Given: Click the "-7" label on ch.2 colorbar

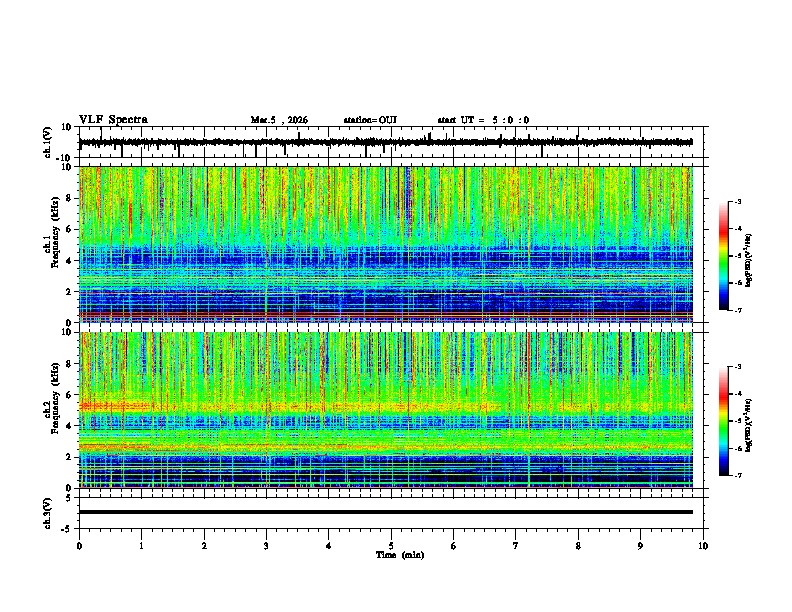Looking at the screenshot, I should tap(737, 476).
